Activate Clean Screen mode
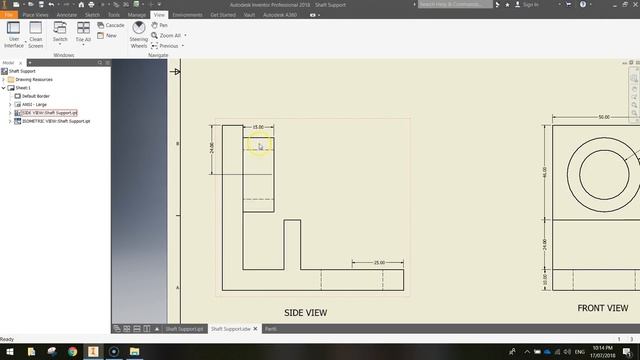The width and height of the screenshot is (640, 360). click(36, 35)
